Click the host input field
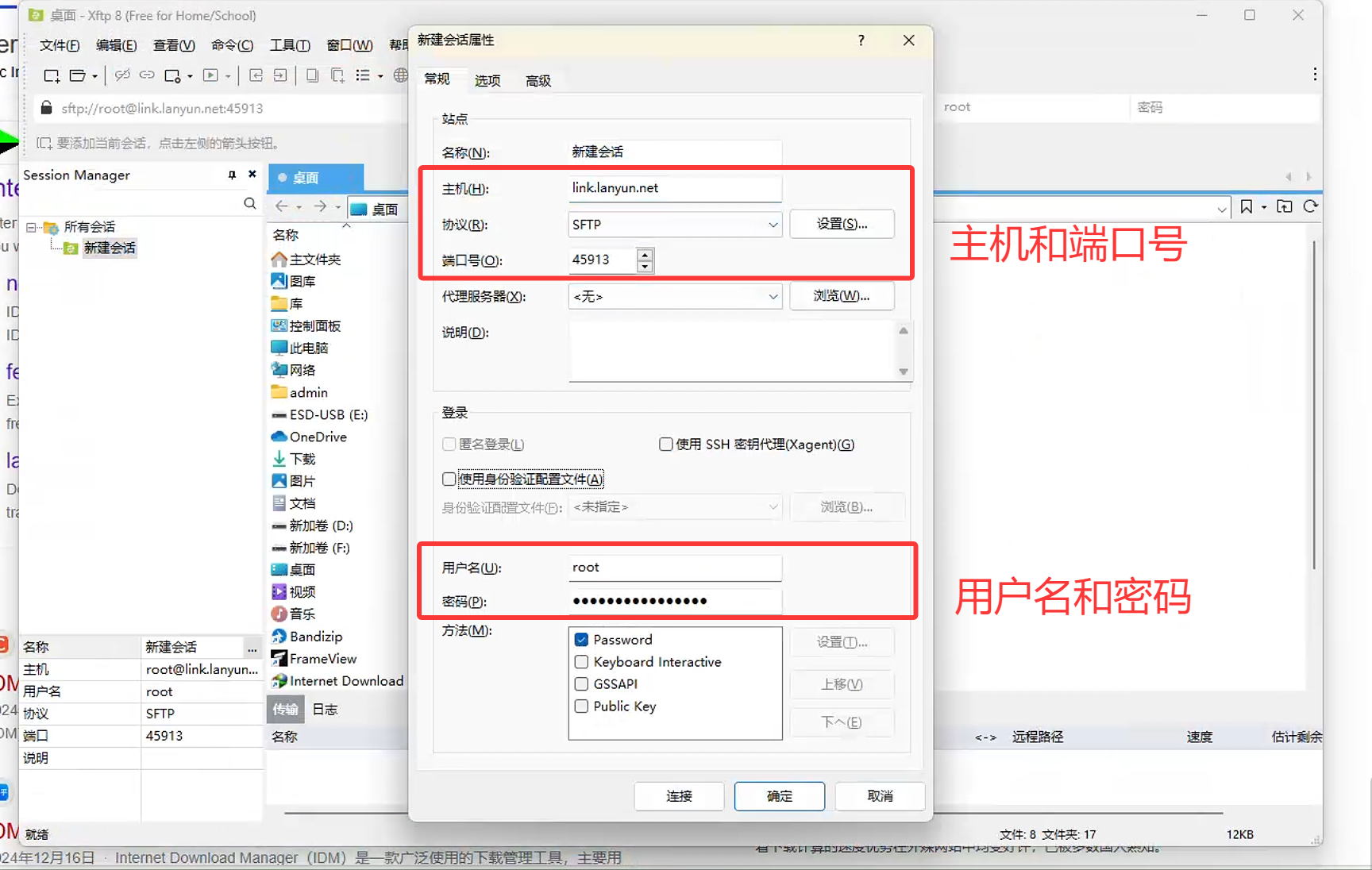Image resolution: width=1372 pixels, height=870 pixels. 675,188
